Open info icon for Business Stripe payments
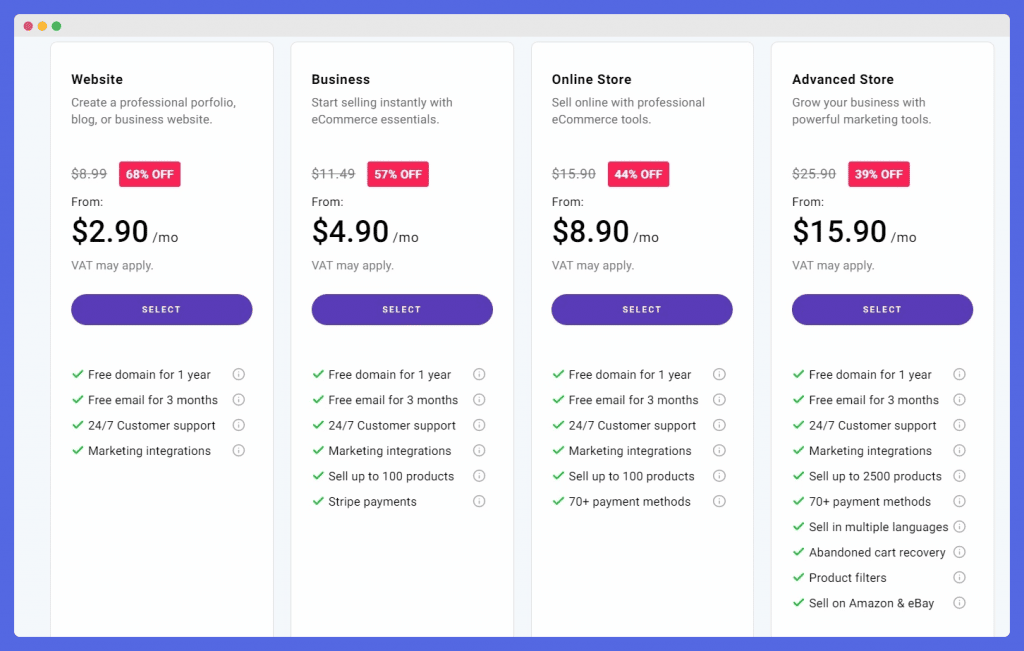Screen dimensions: 1024x651 tap(479, 501)
